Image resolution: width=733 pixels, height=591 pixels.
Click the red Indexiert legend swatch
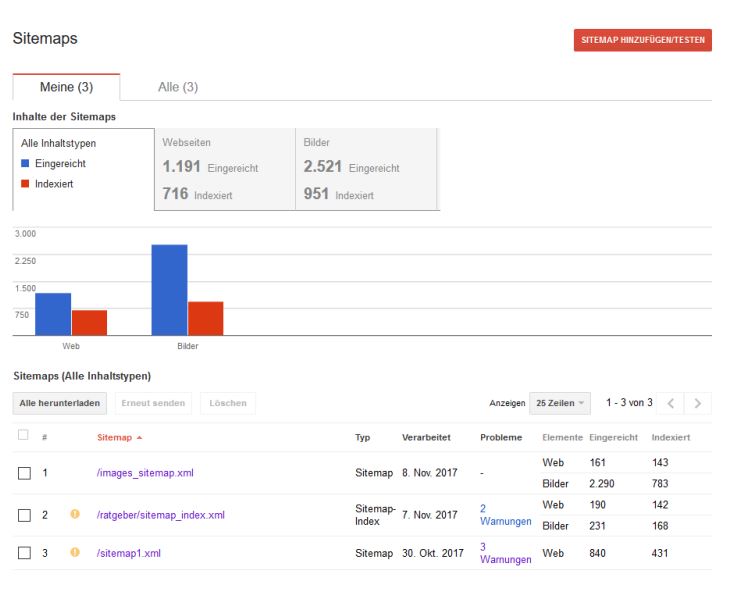(25, 184)
